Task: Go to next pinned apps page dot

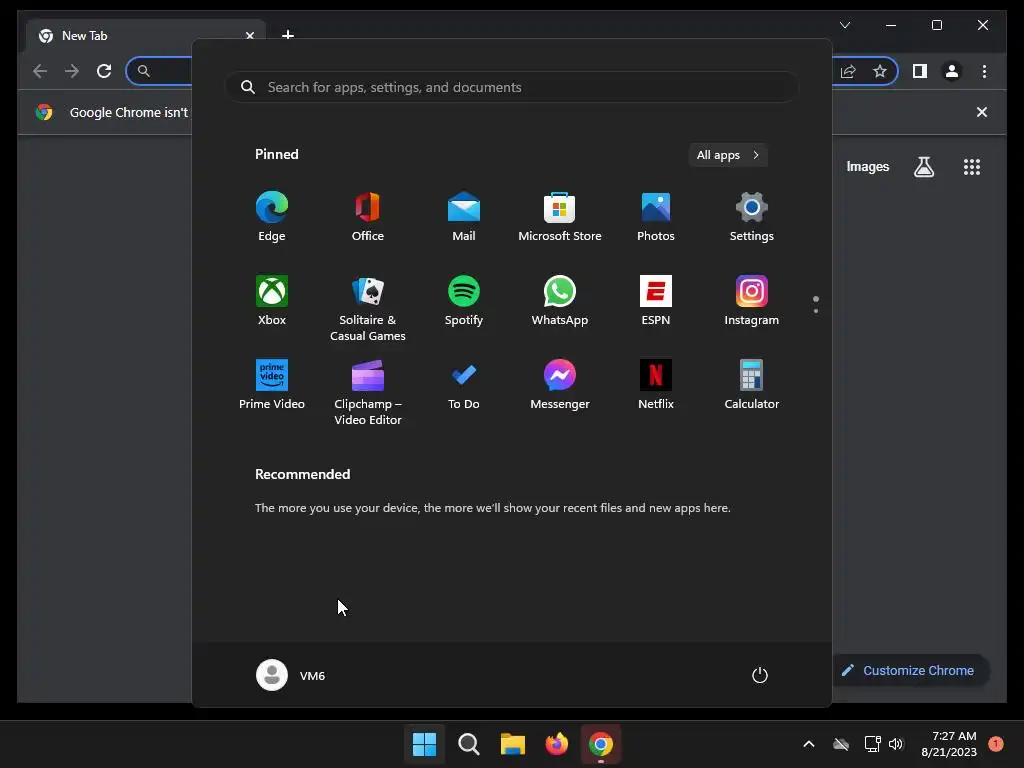Action: [816, 311]
